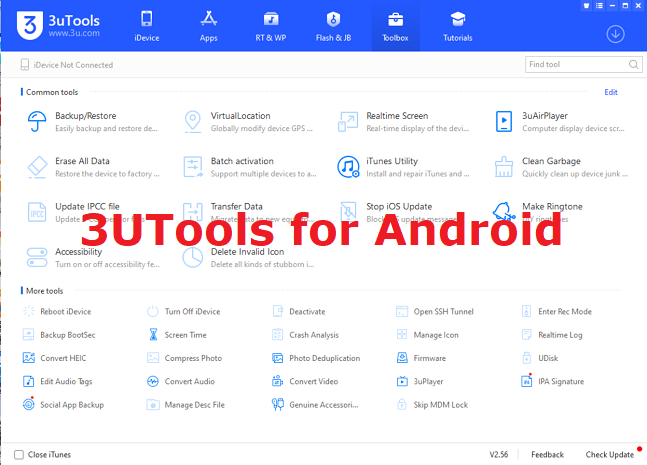Click the shirt skin icon in title bar
The image size is (647, 465).
(586, 6)
